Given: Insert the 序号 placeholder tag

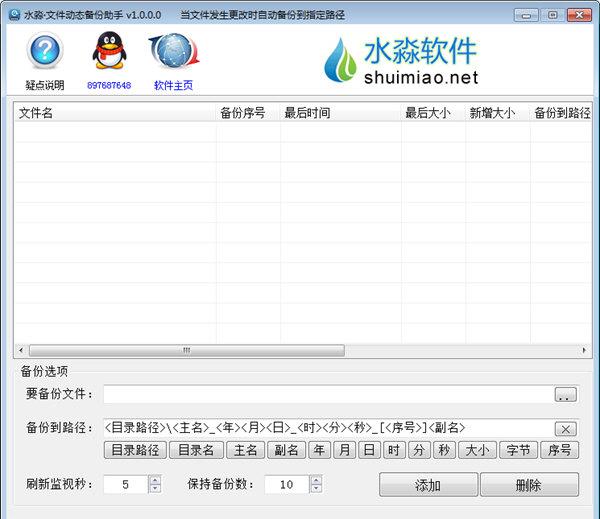Looking at the screenshot, I should [560, 450].
